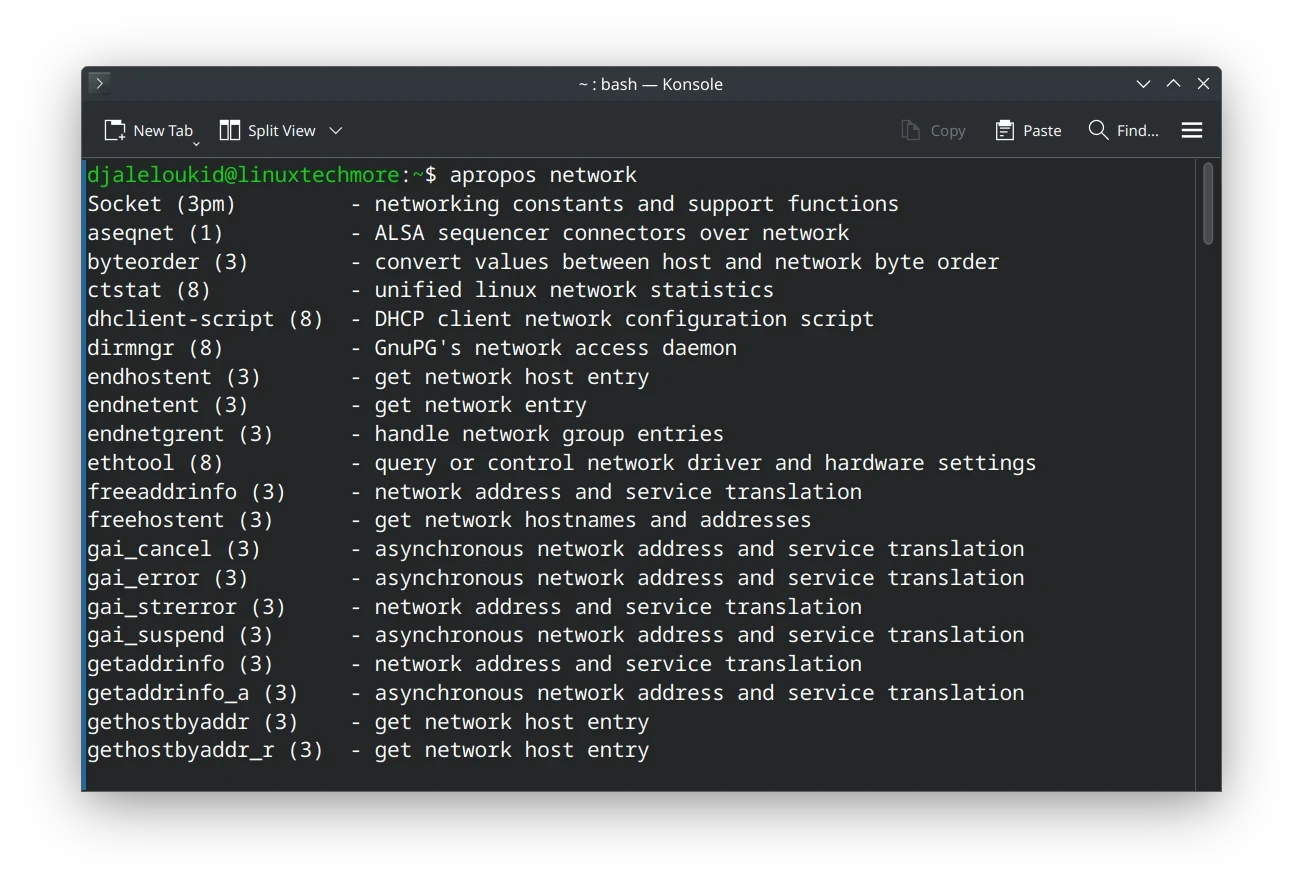Click the Konsole terminal icon in title bar
The height and width of the screenshot is (888, 1303).
(99, 84)
